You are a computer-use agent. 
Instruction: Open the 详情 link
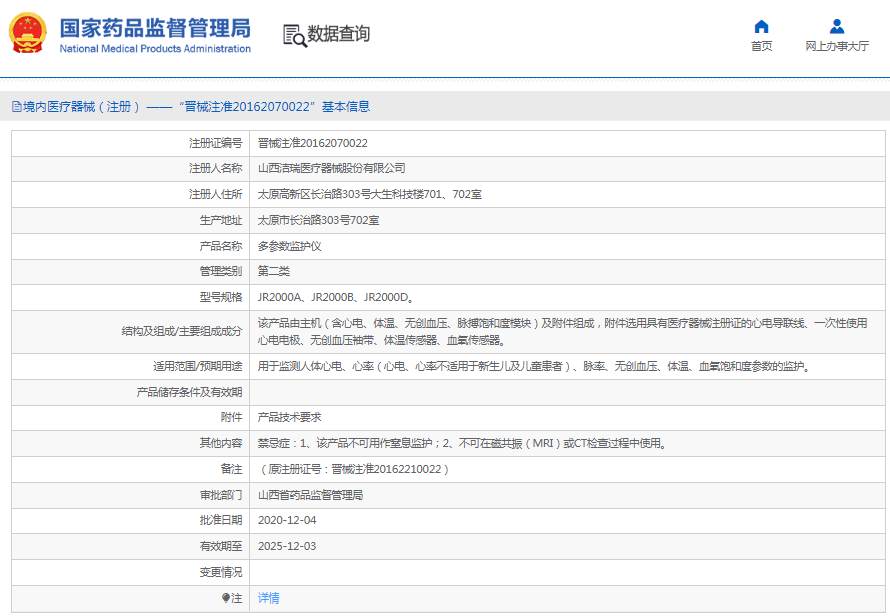268,598
